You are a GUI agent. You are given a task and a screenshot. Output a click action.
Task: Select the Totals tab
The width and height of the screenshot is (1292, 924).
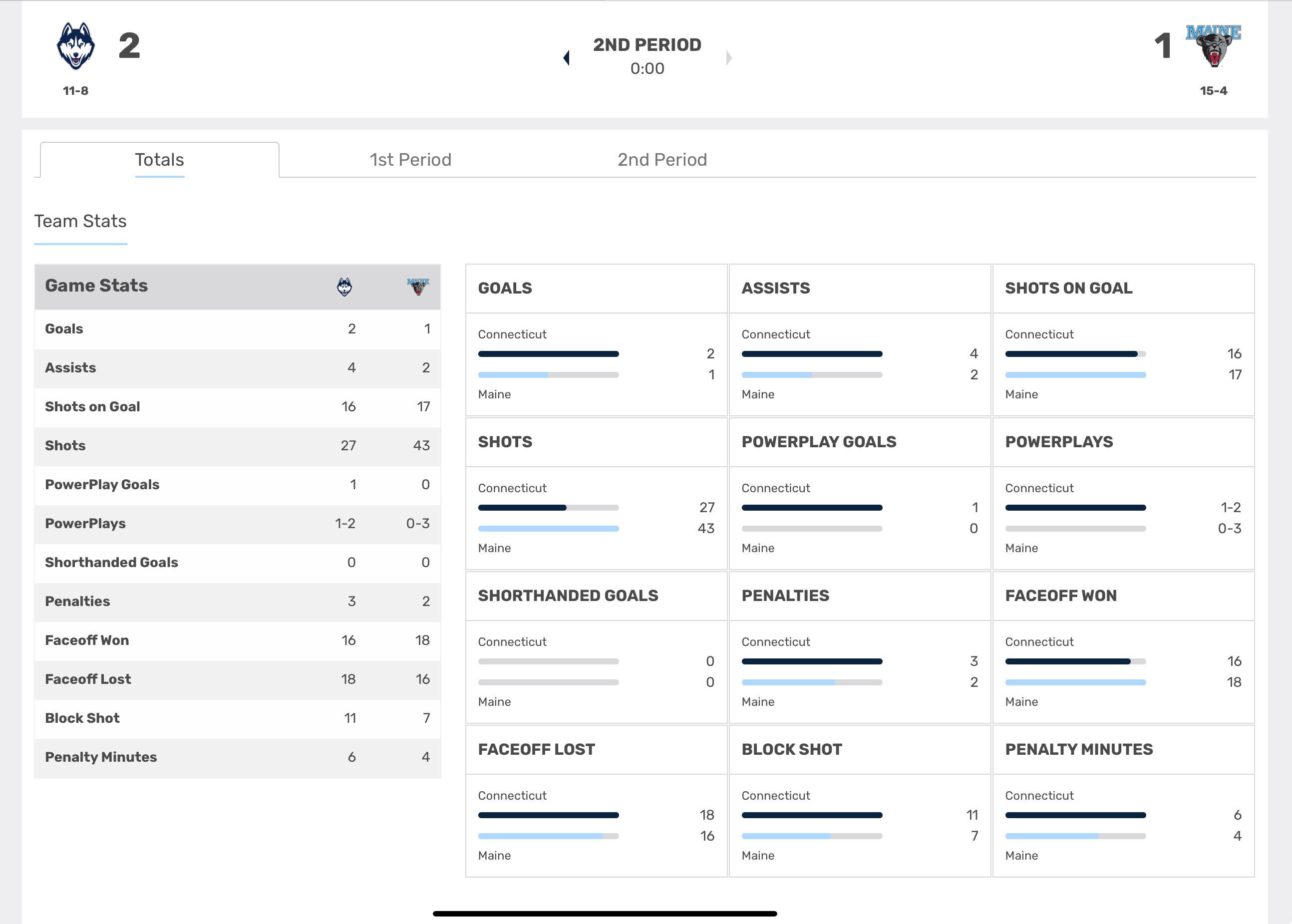click(159, 160)
